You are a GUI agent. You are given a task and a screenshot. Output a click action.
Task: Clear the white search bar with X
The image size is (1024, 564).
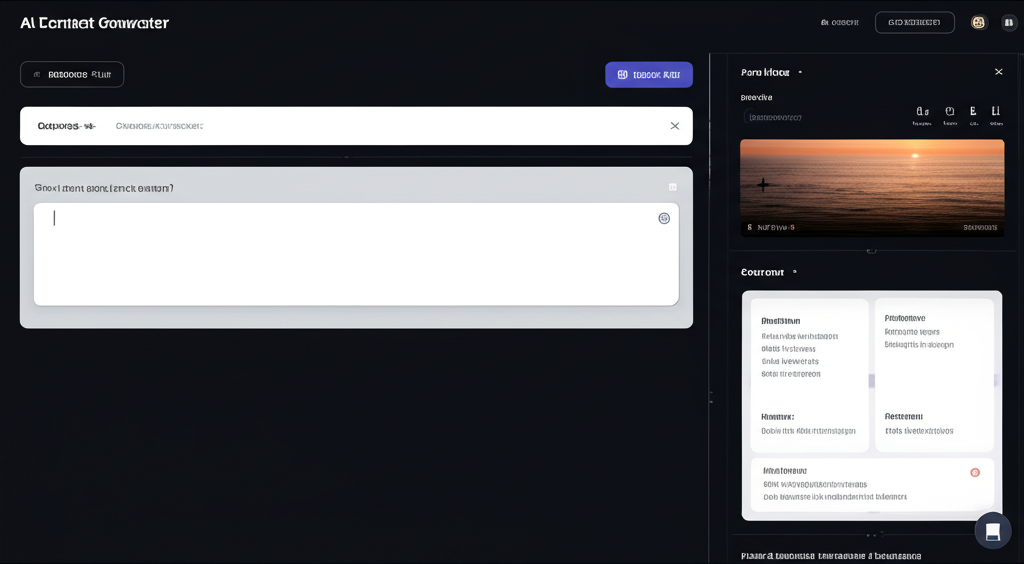[x=674, y=126]
